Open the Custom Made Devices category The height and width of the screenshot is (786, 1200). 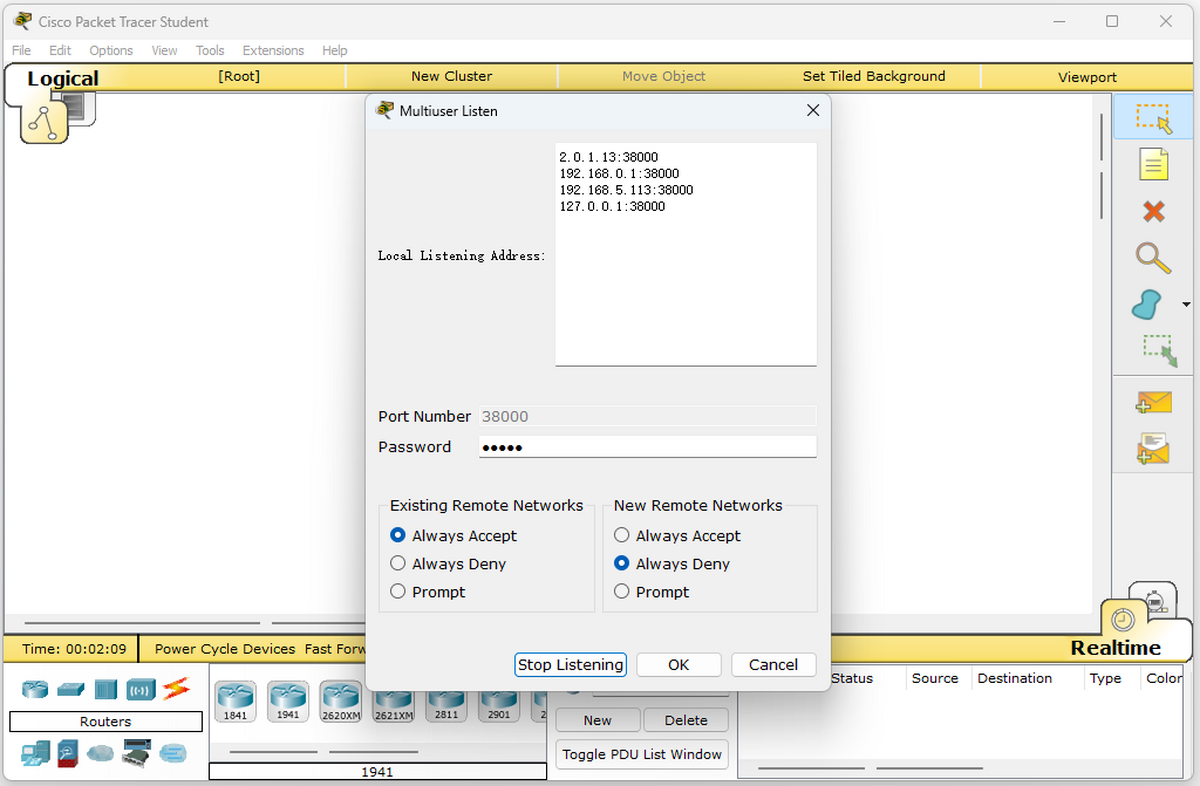[x=135, y=752]
